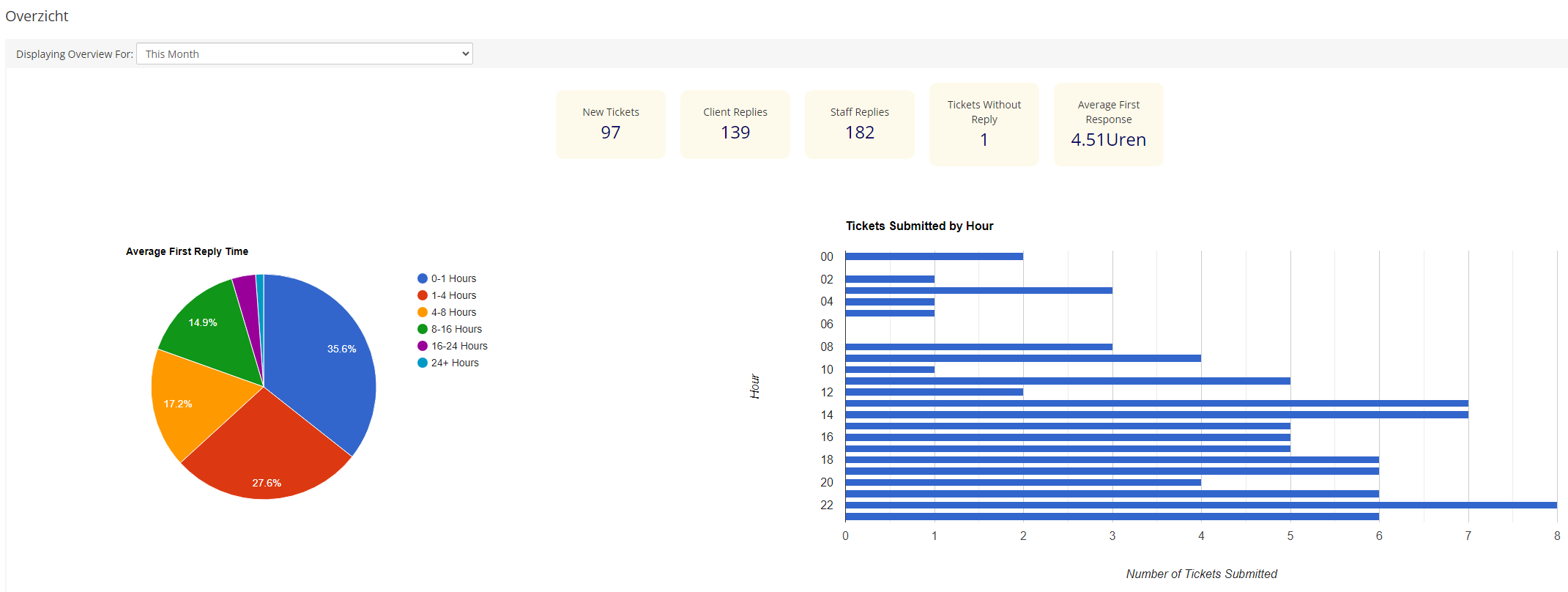Select the New Tickets stat card
This screenshot has width=1568, height=592.
click(x=610, y=124)
